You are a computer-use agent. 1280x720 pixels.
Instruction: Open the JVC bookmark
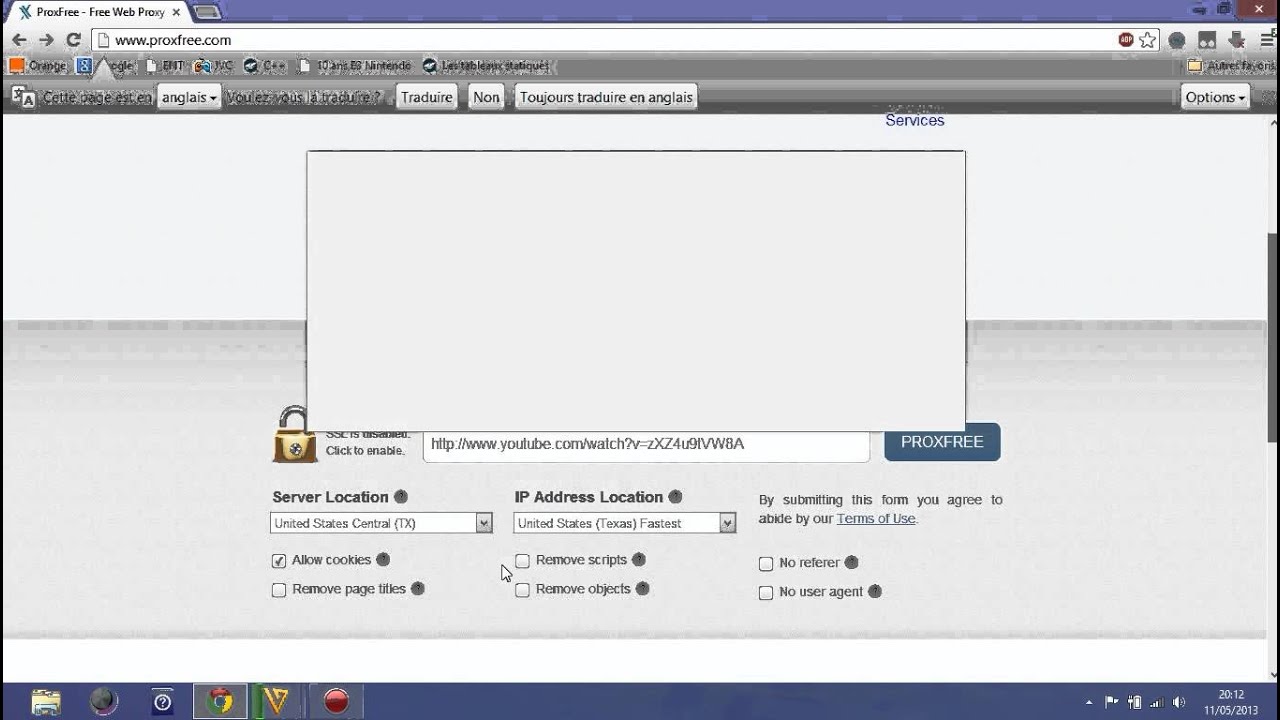click(213, 66)
